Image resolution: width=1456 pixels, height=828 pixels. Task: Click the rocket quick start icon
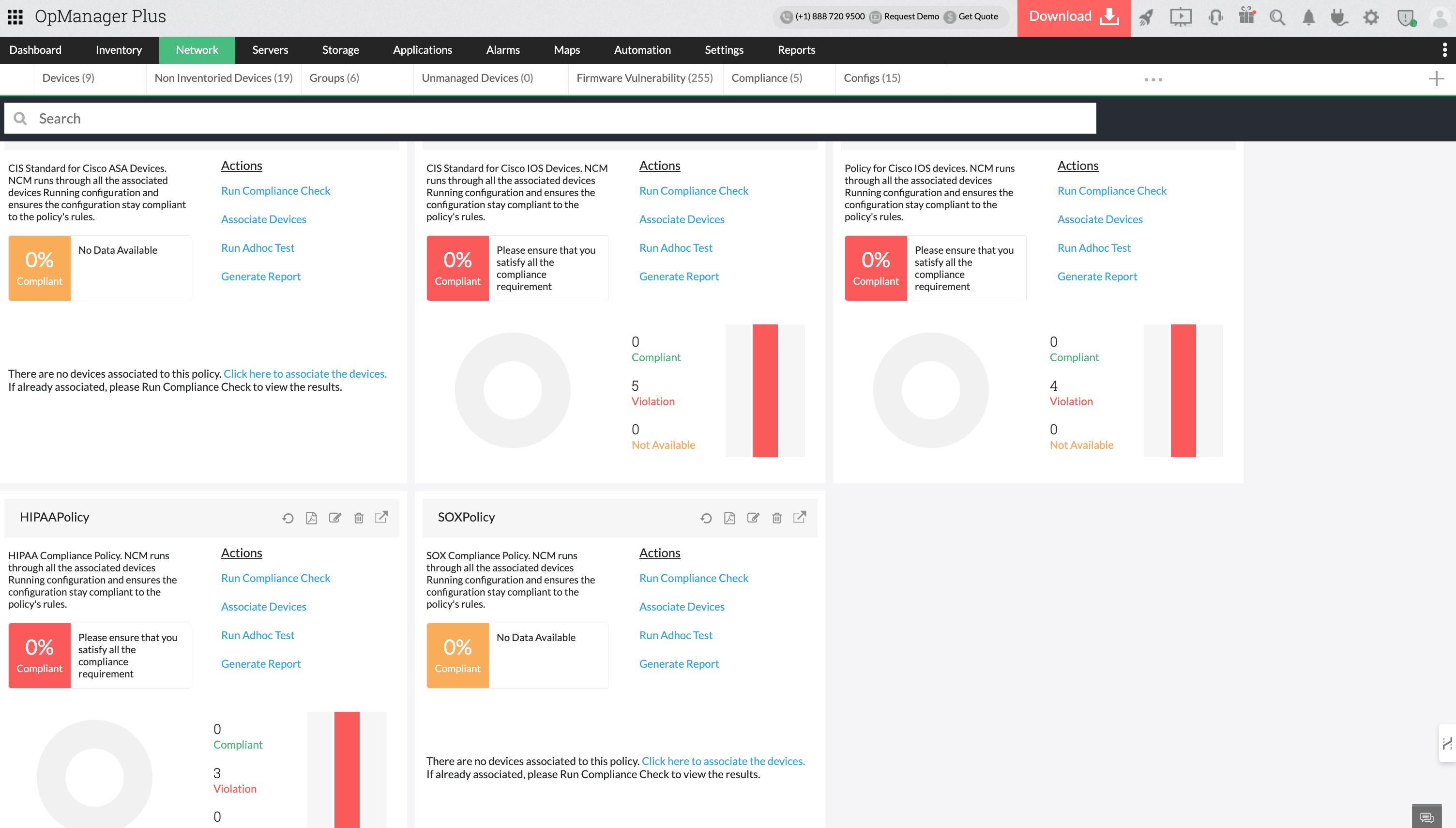click(x=1146, y=17)
